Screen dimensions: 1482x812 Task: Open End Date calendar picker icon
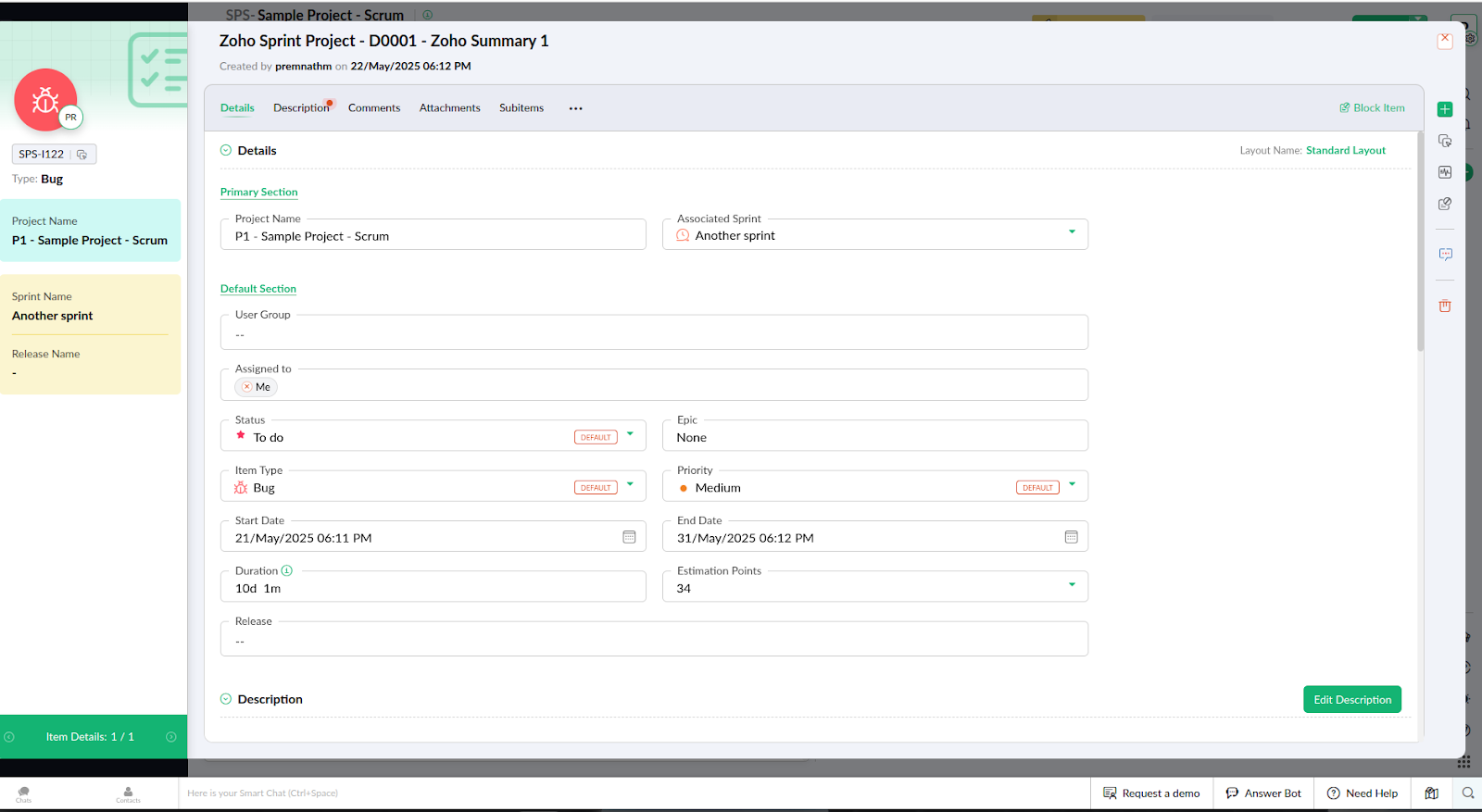pyautogui.click(x=1071, y=537)
